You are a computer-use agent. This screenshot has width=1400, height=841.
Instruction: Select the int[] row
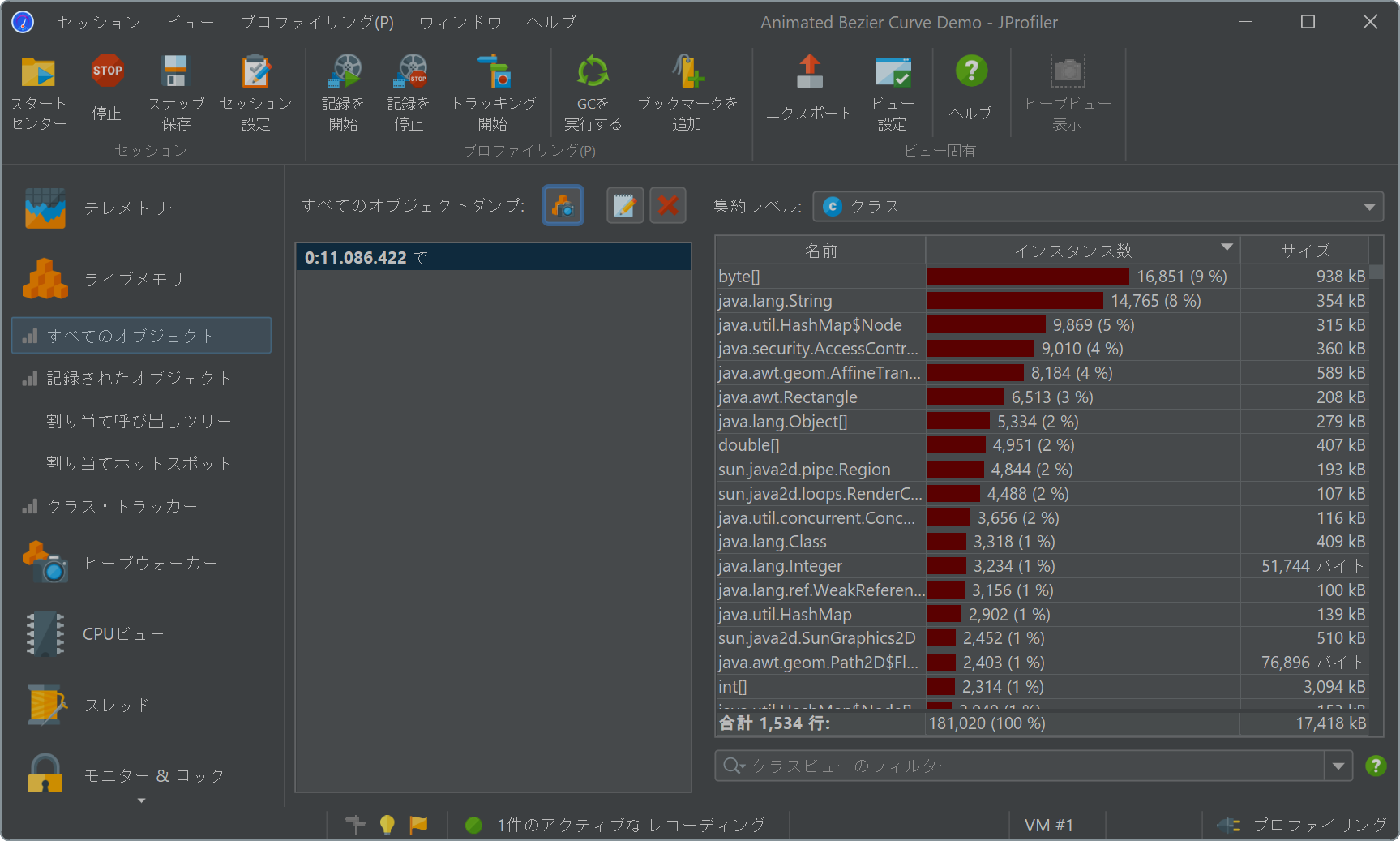pyautogui.click(x=1042, y=687)
